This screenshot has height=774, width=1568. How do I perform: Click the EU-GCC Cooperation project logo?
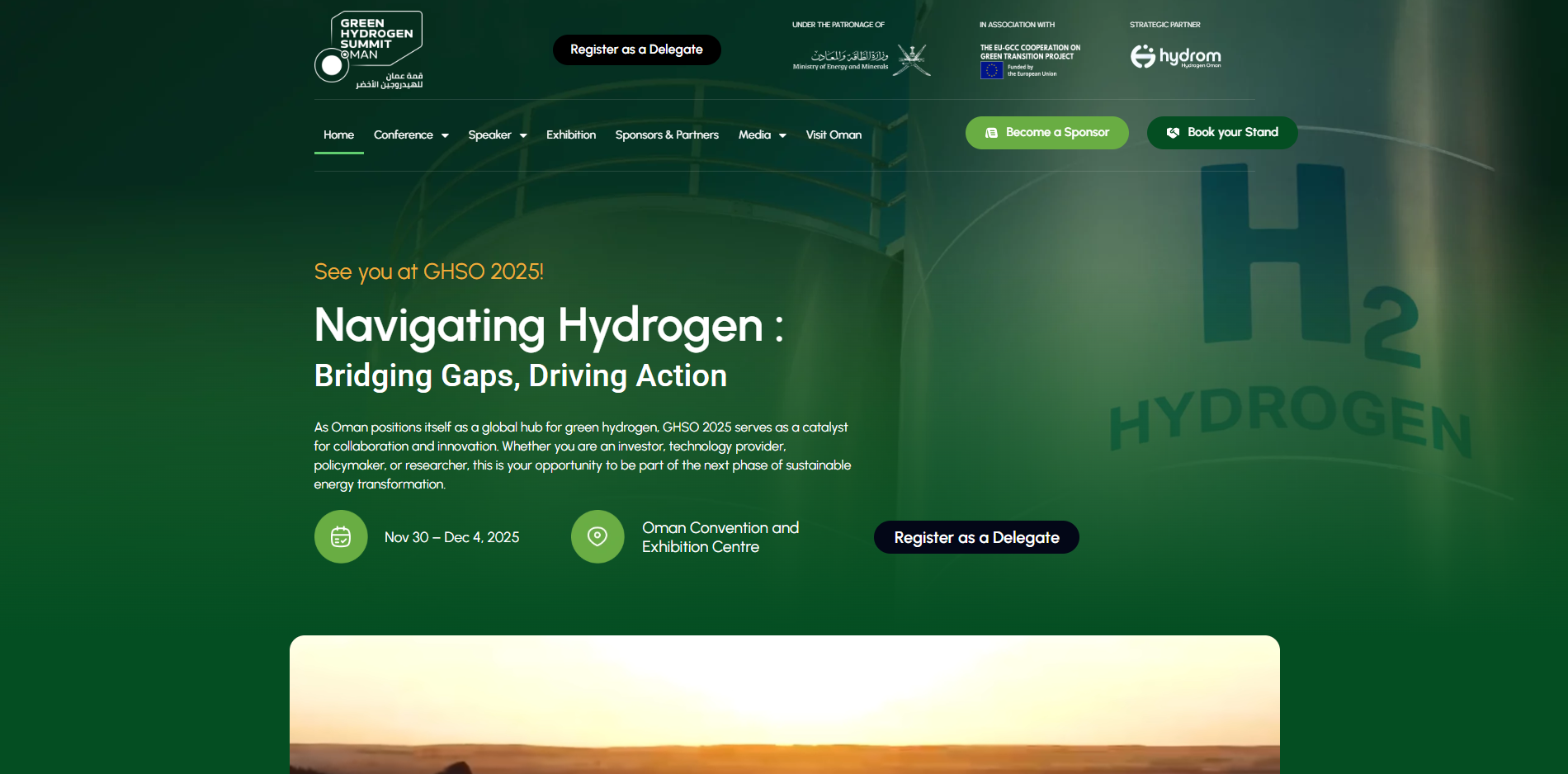(x=1030, y=61)
